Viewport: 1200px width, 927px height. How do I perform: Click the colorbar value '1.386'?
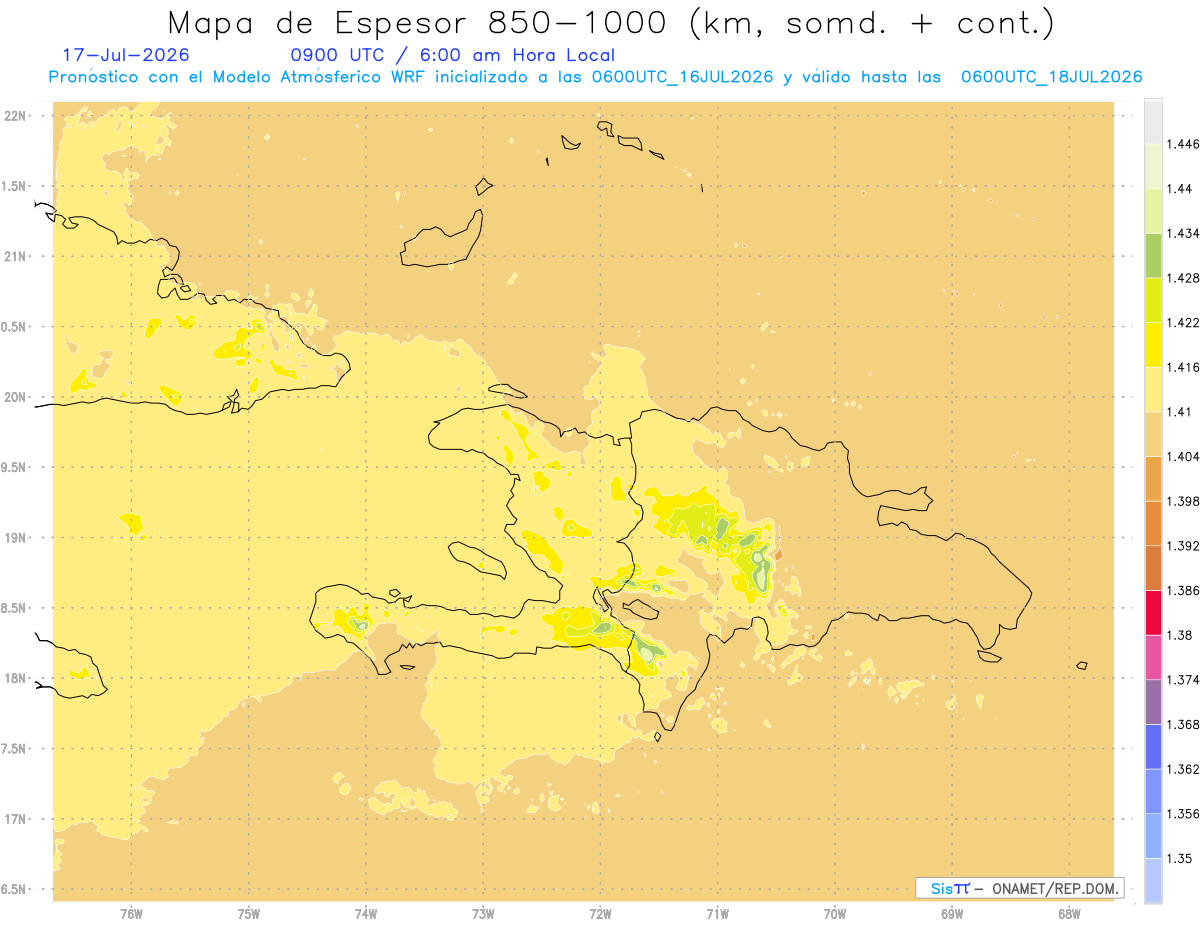point(1185,590)
